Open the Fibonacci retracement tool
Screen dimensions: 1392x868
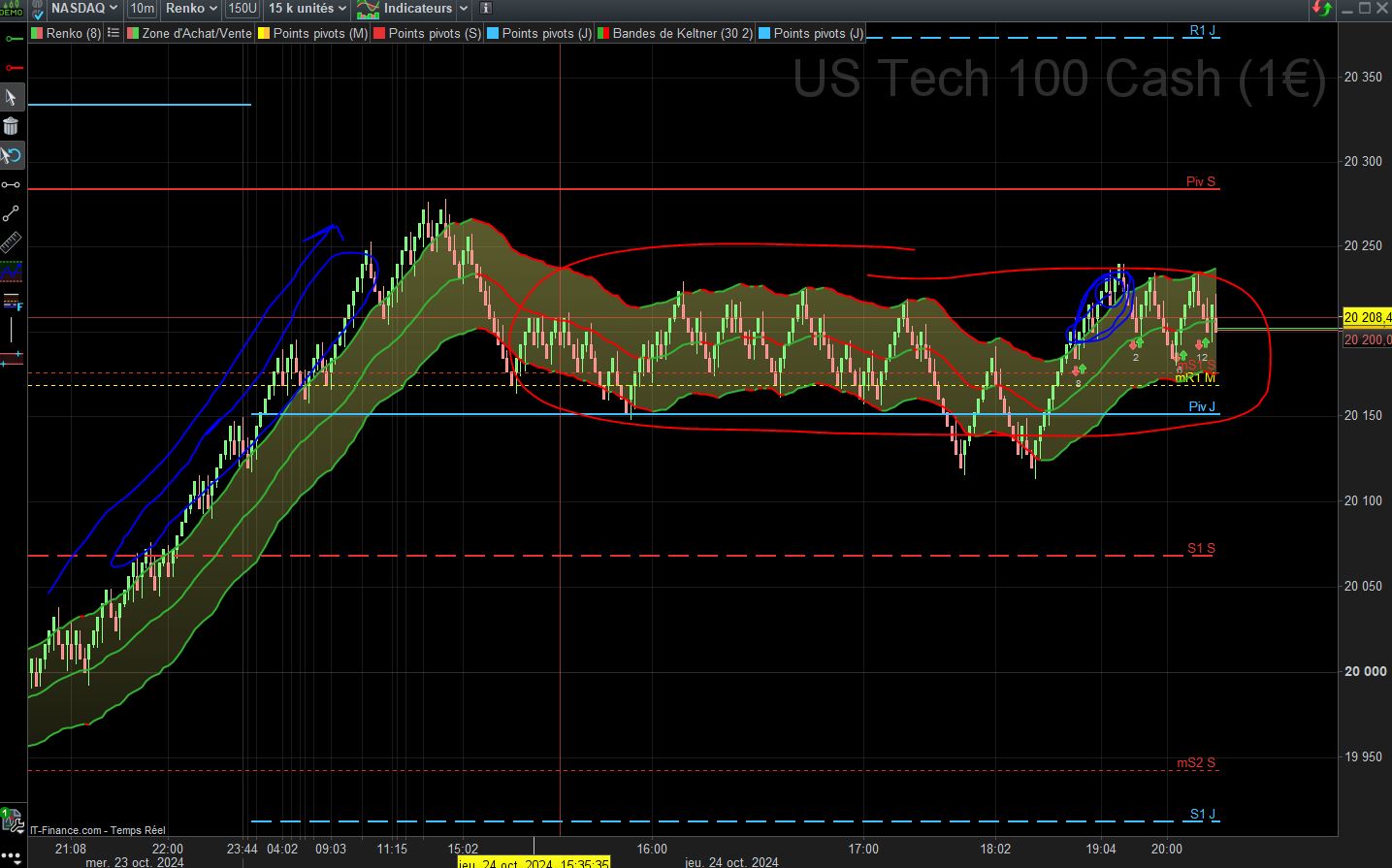pyautogui.click(x=12, y=301)
